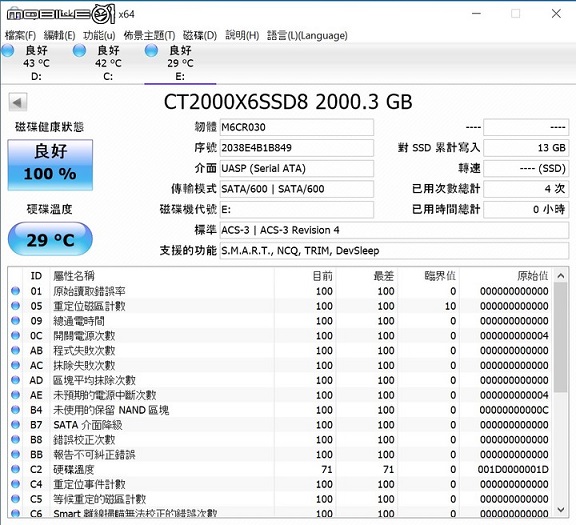Click the mobile01 logo in title bar

click(x=61, y=14)
